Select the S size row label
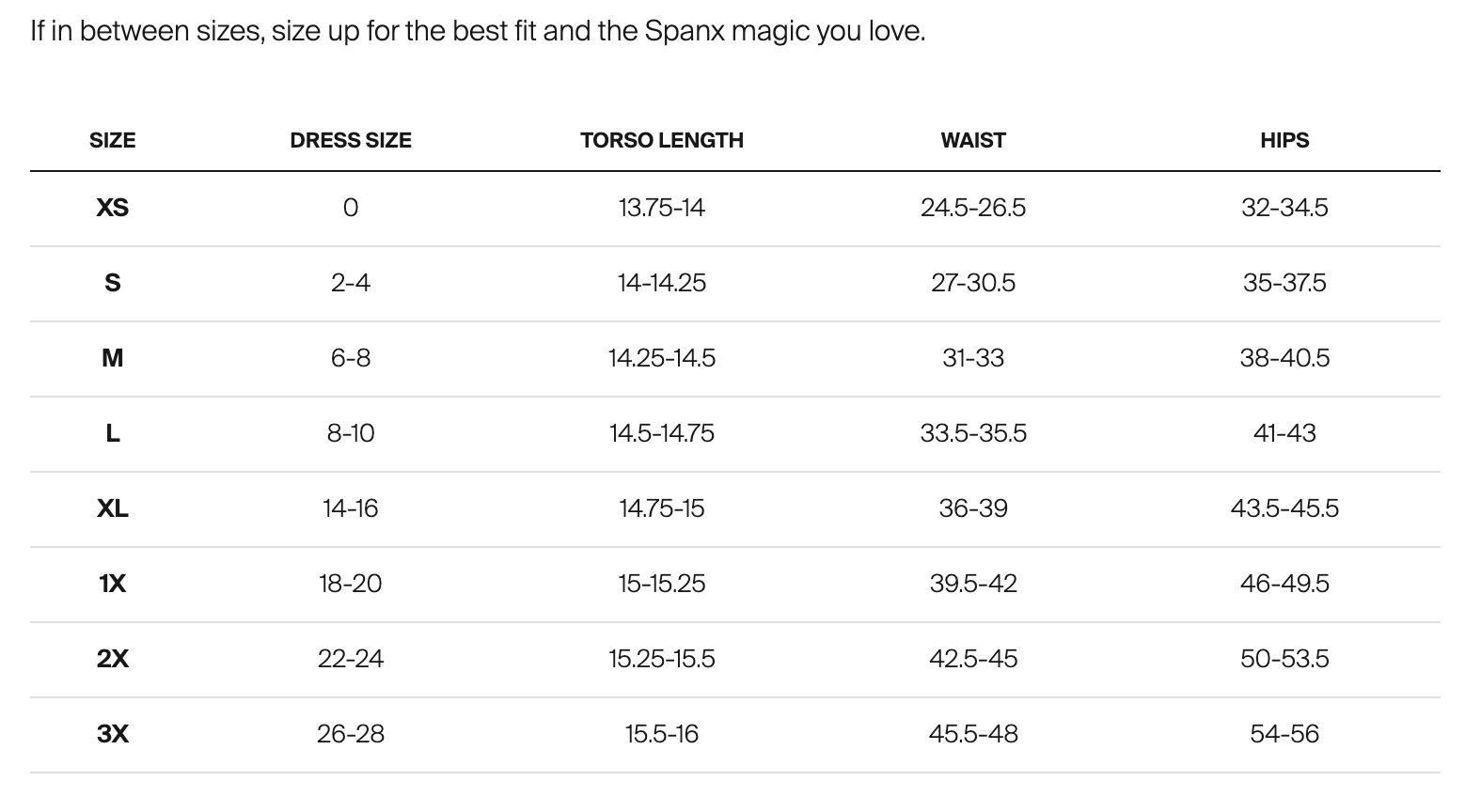This screenshot has height=812, width=1465. (112, 283)
